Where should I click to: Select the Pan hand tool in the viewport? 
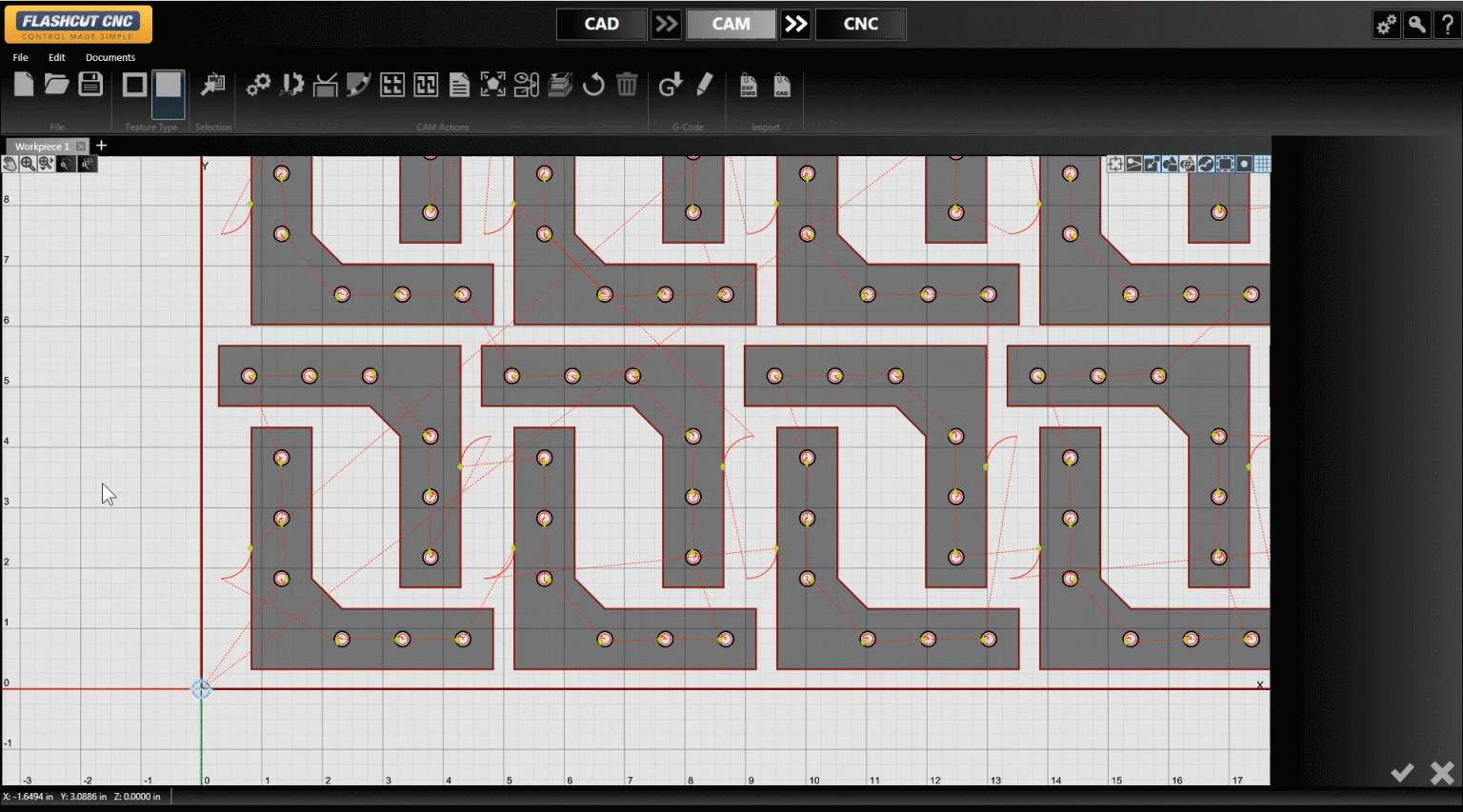coord(10,164)
